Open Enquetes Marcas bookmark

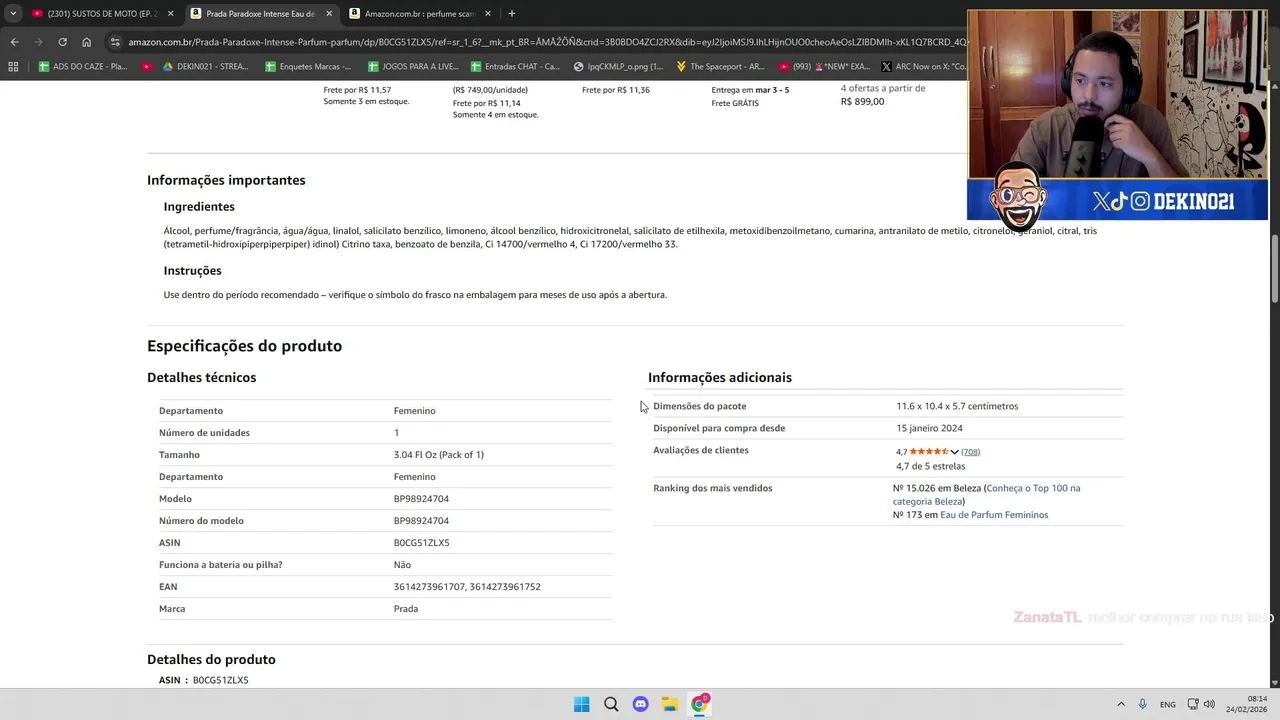(308, 66)
